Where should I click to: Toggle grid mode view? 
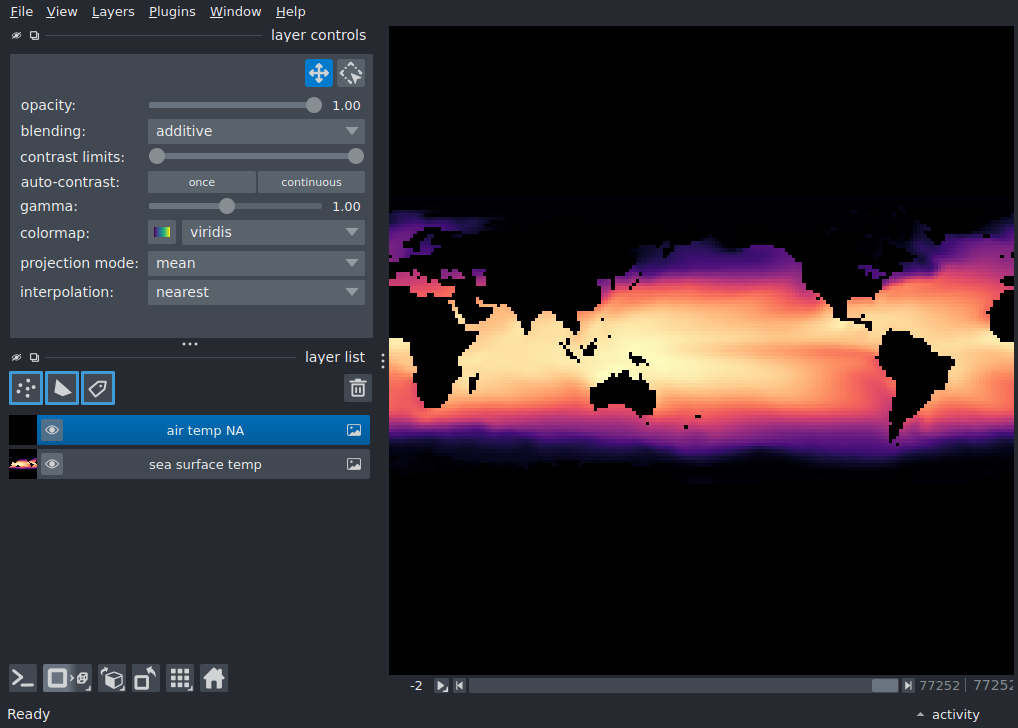coord(180,679)
